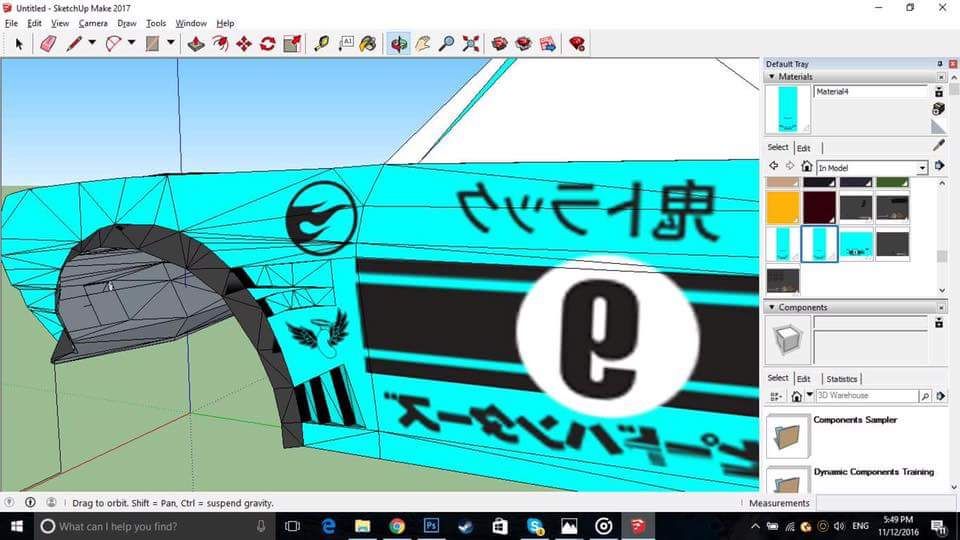Collapse the Components panel
This screenshot has width=960, height=540.
tap(771, 307)
